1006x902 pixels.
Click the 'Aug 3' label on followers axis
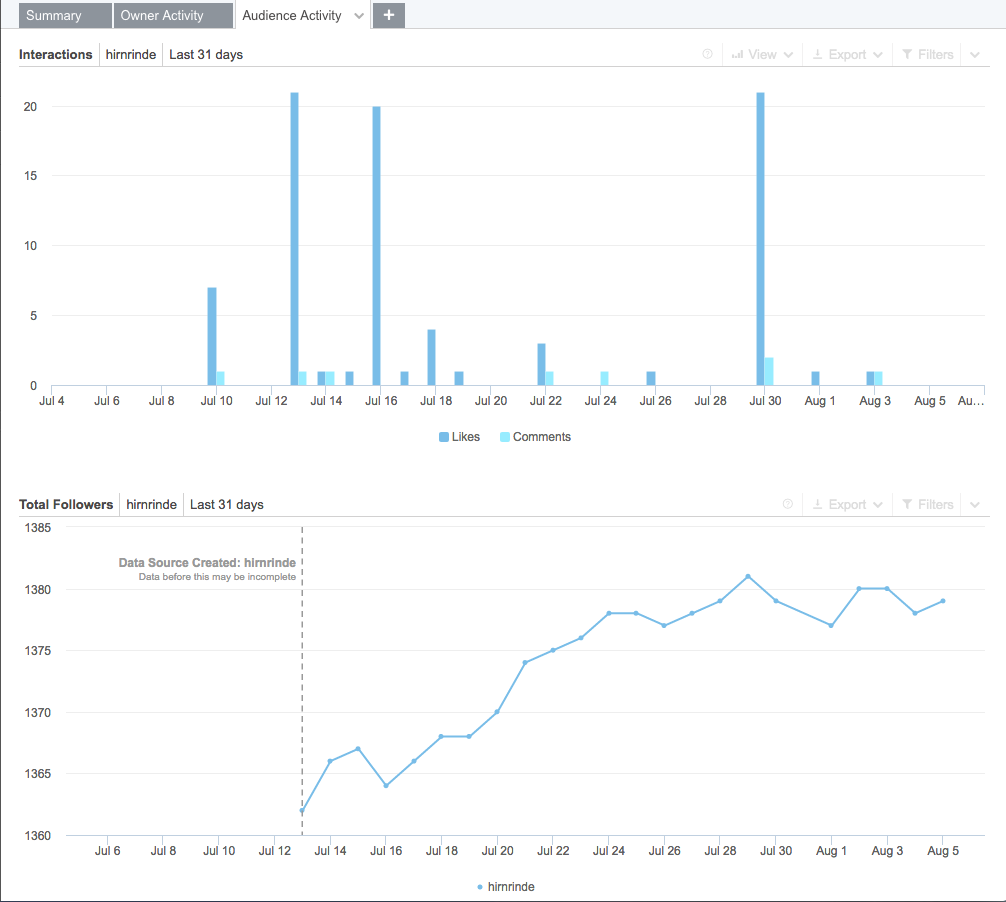pos(887,851)
